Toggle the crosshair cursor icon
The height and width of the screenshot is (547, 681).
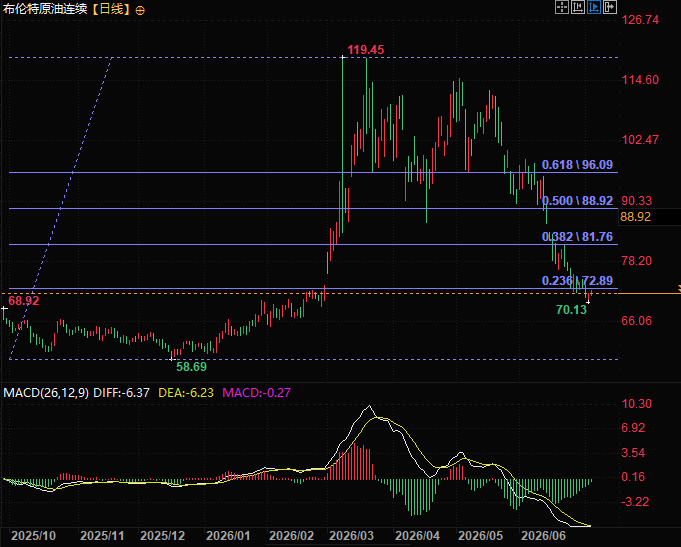click(x=562, y=7)
